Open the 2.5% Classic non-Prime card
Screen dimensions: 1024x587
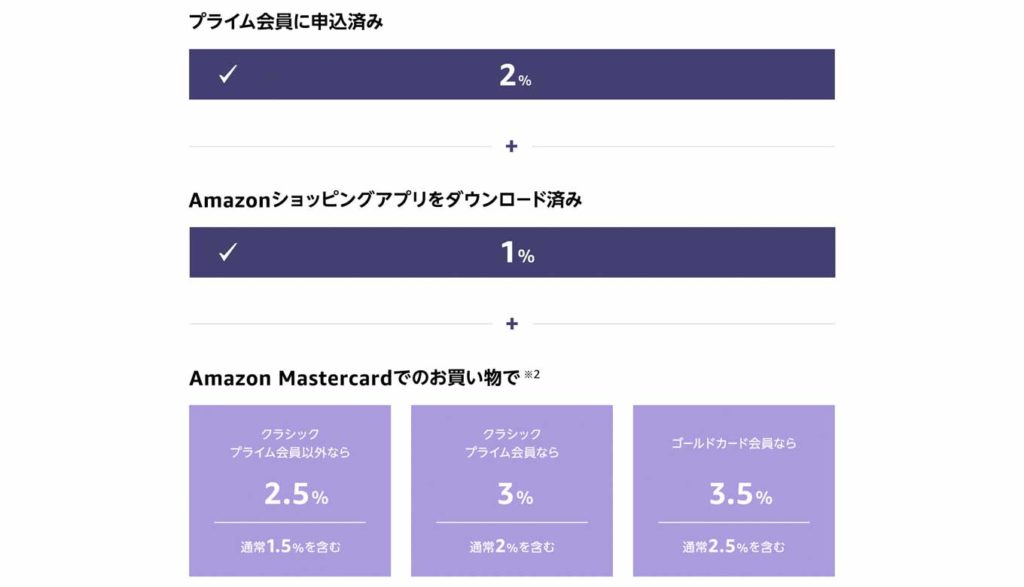coord(290,490)
